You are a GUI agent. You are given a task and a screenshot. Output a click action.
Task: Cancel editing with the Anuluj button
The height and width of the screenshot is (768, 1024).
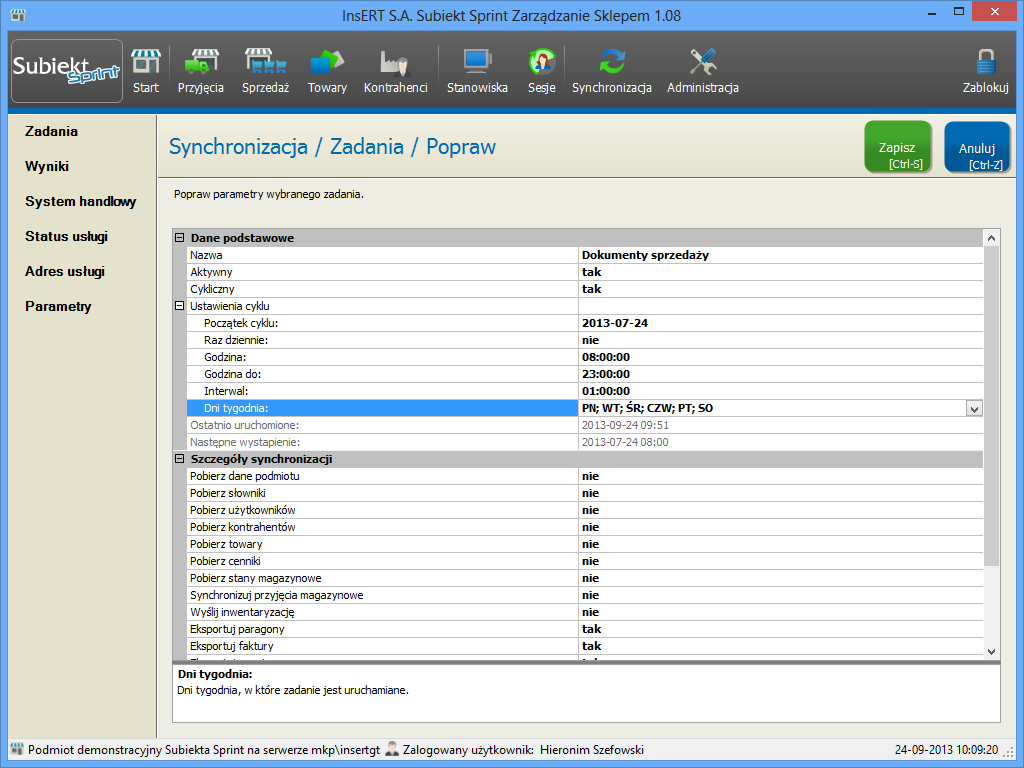(977, 147)
